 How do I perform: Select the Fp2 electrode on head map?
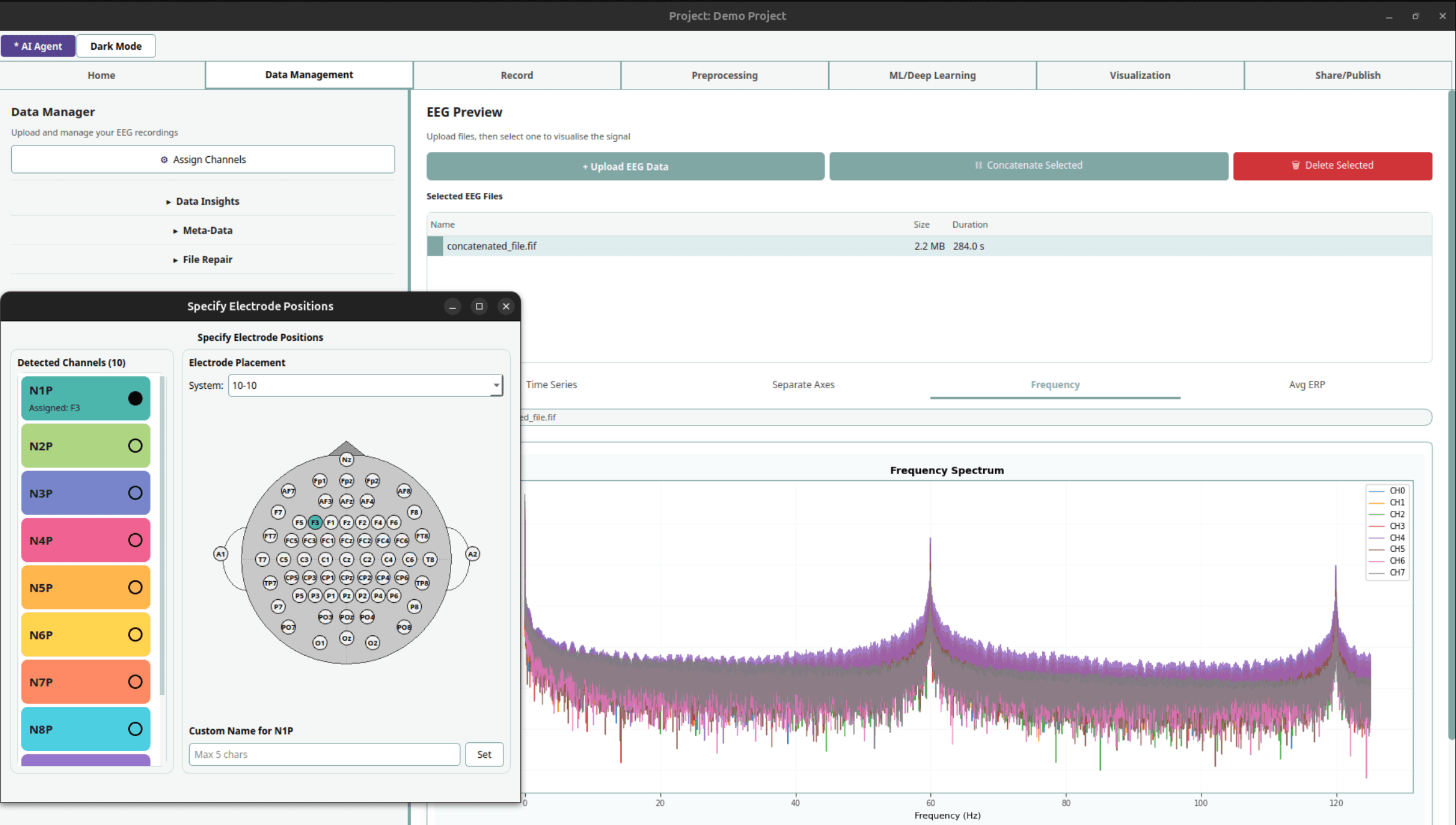click(x=372, y=481)
